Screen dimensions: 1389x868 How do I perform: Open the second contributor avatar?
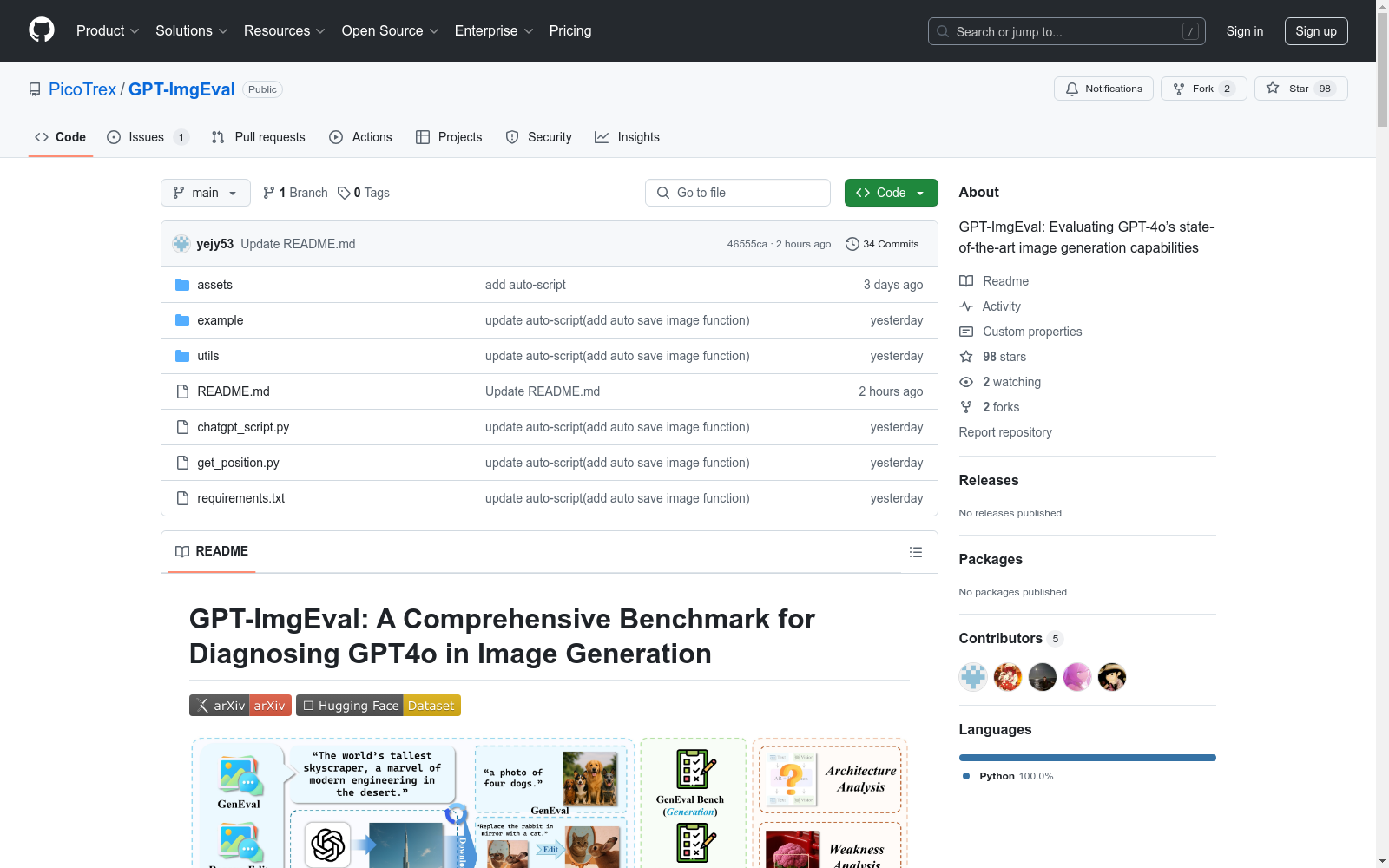tap(1008, 677)
